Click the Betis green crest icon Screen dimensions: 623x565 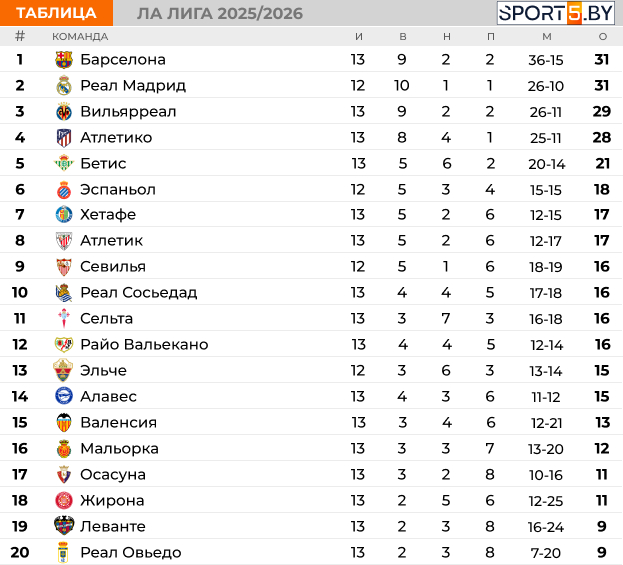[x=64, y=163]
